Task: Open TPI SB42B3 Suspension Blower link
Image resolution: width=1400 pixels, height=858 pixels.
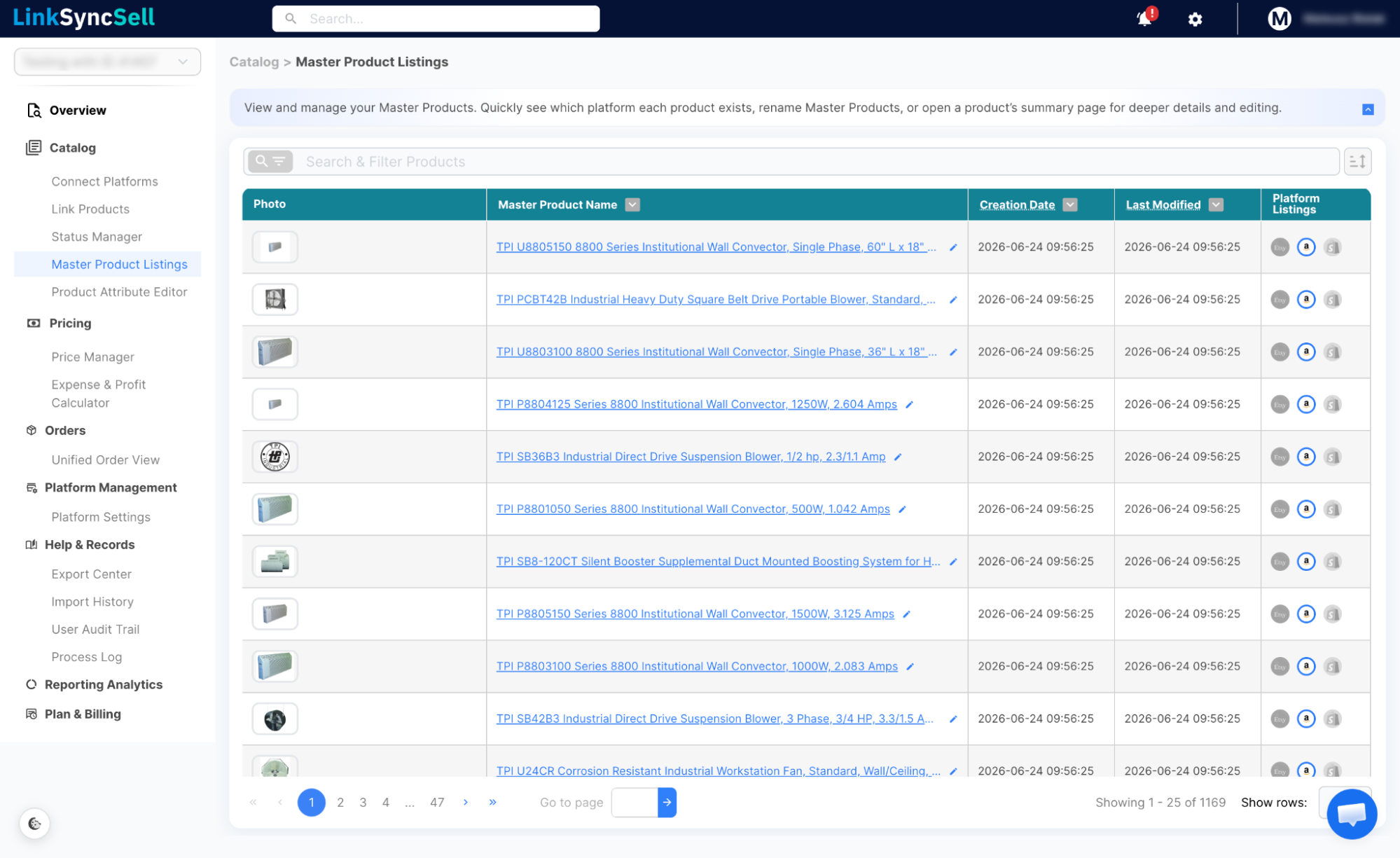Action: [715, 719]
